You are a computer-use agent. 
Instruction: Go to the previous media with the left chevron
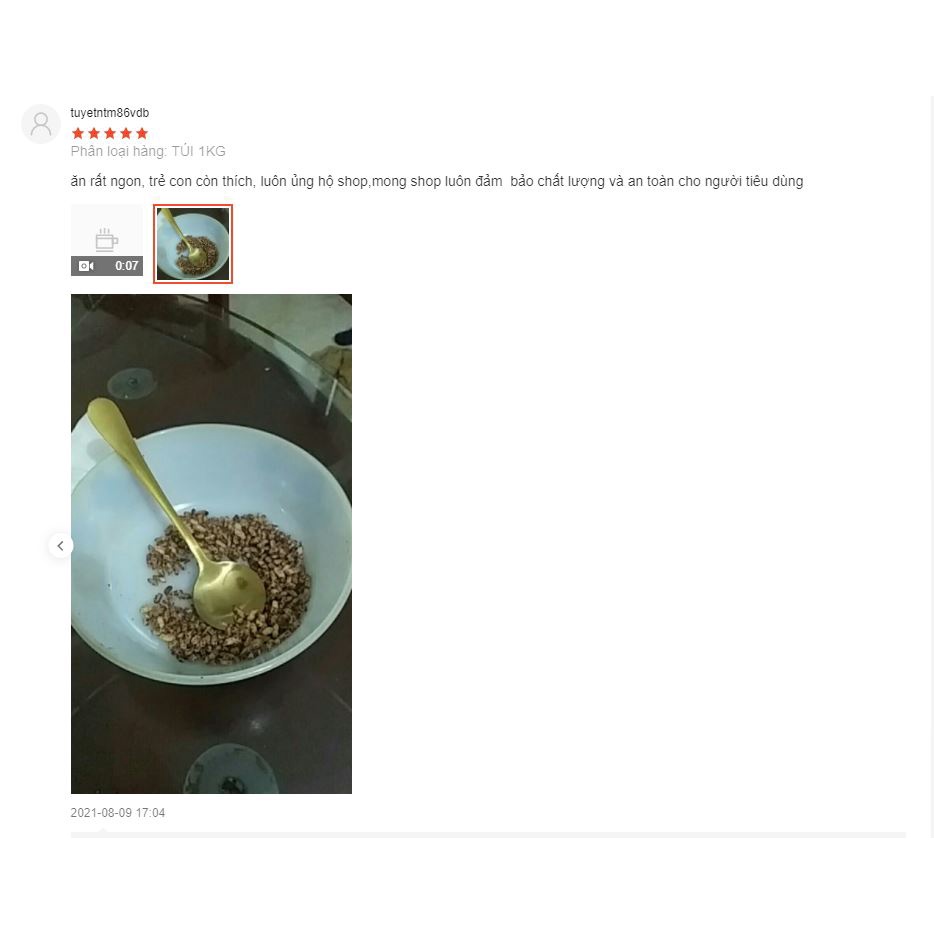click(60, 546)
